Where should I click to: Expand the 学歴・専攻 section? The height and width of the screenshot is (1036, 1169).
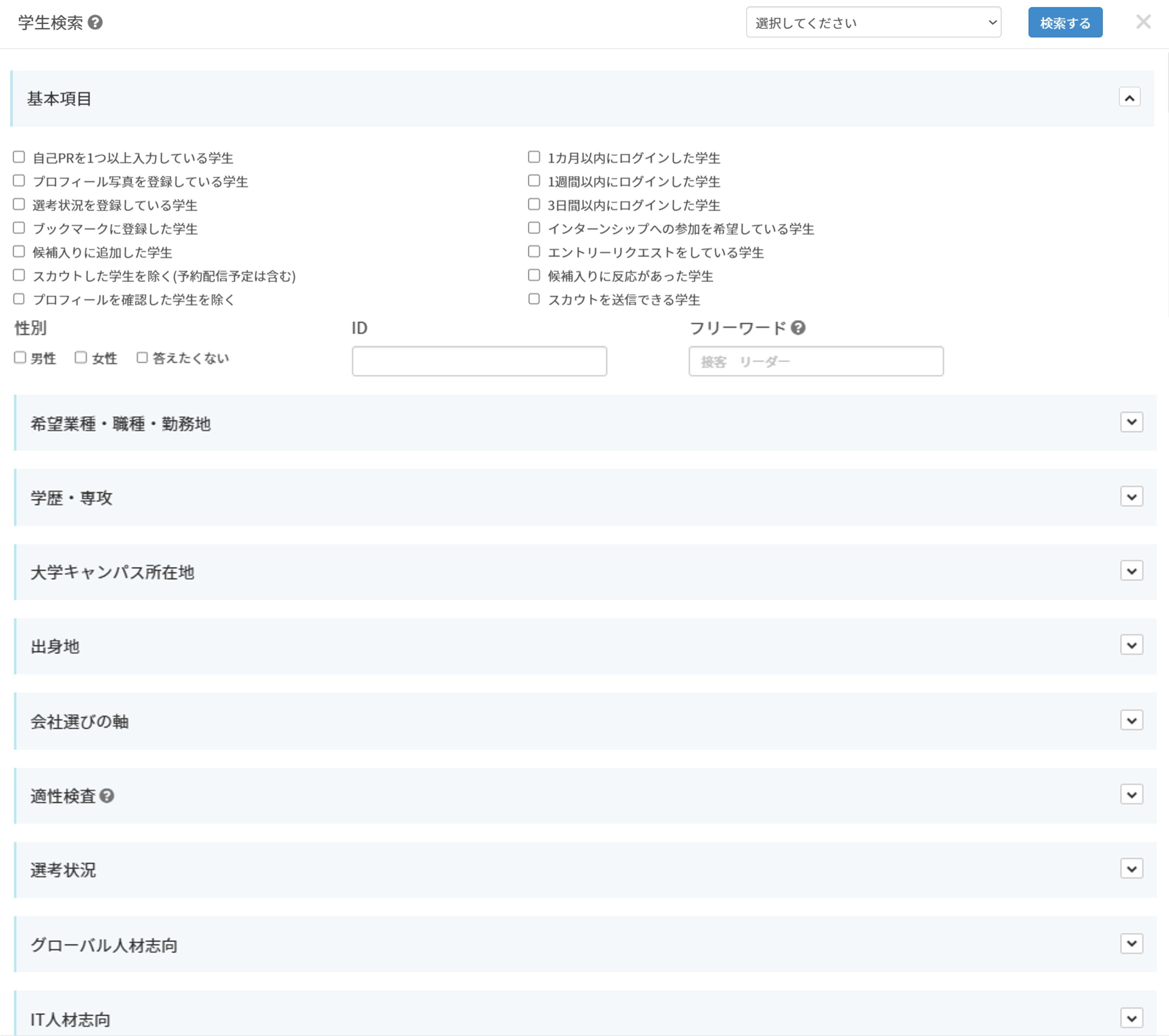1131,497
